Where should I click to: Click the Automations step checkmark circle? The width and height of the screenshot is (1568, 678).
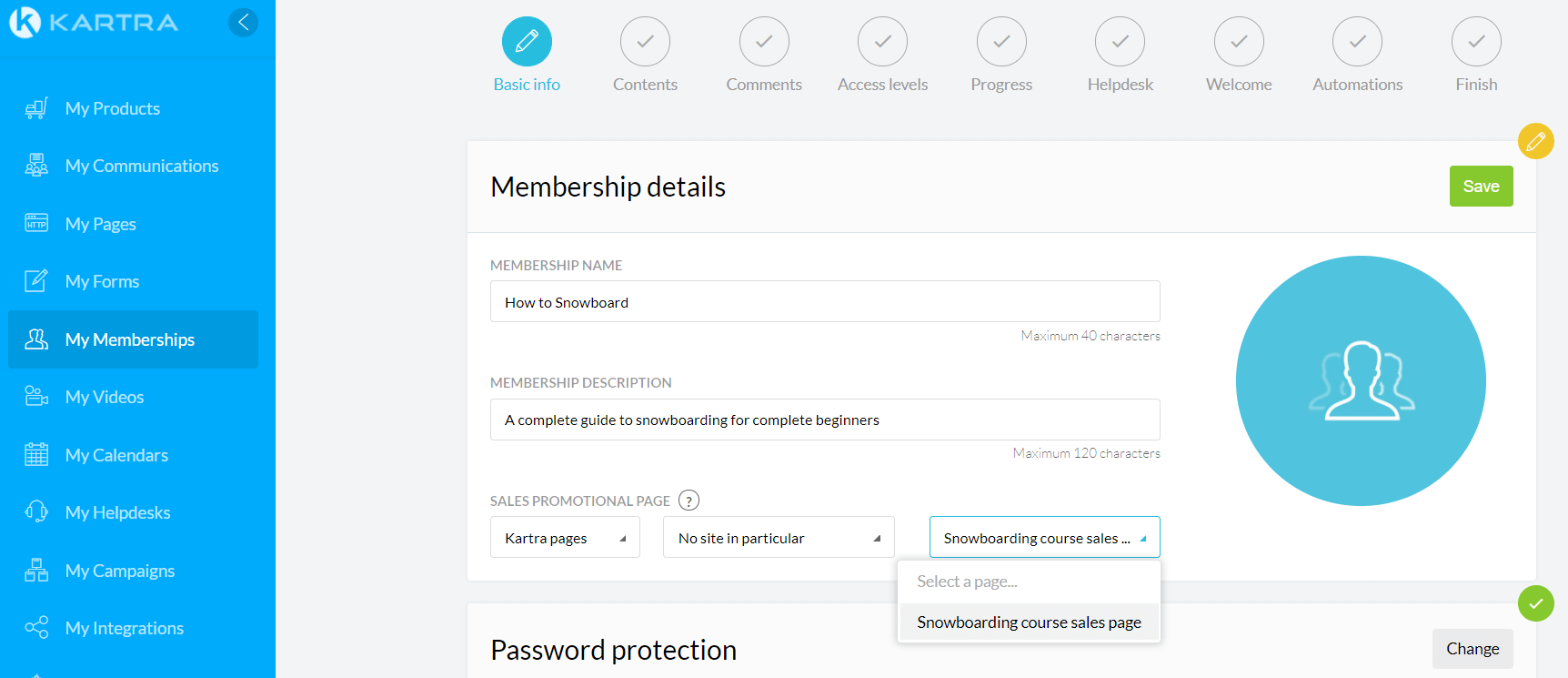coord(1358,42)
